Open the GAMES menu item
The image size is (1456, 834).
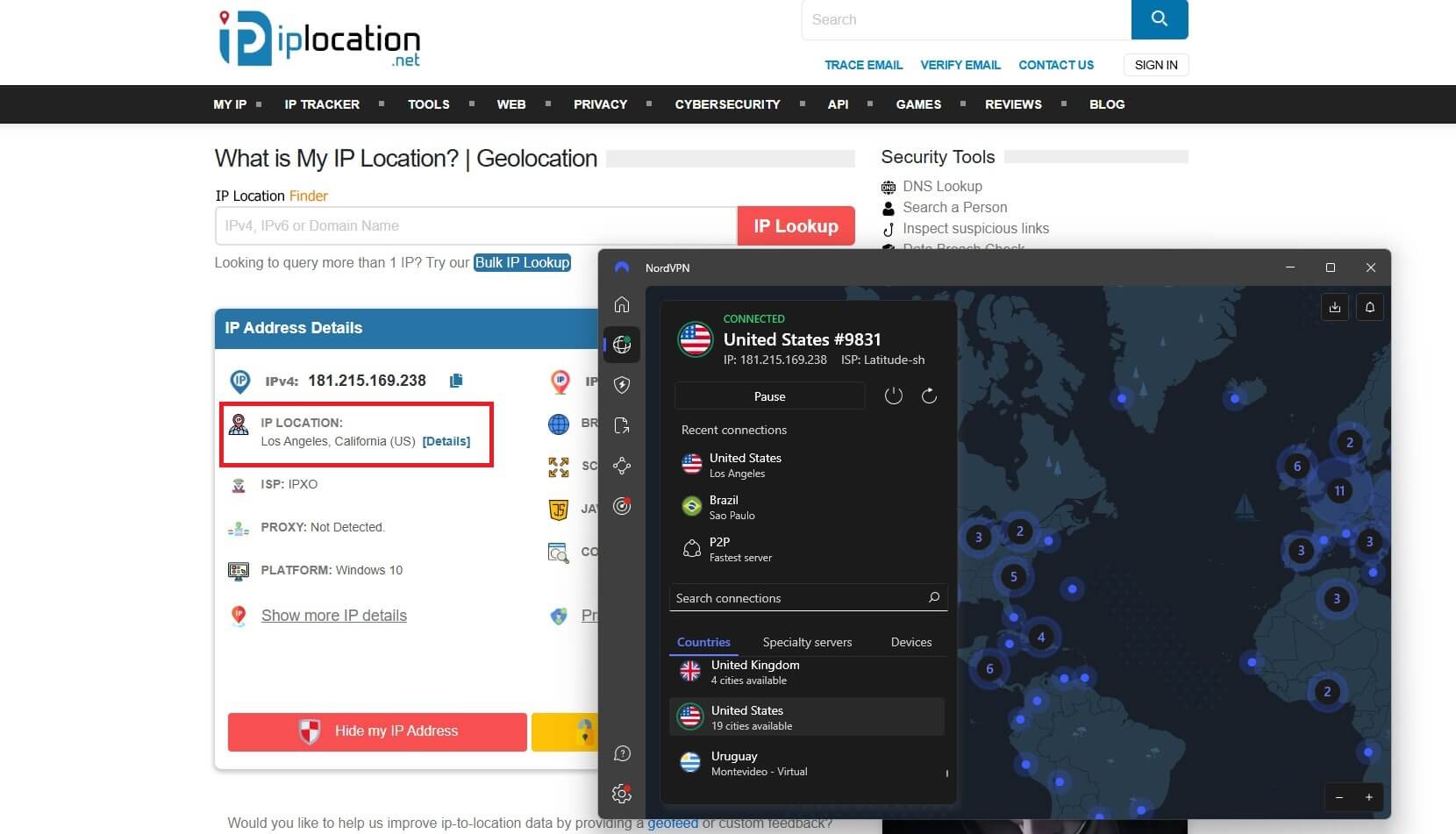coord(918,104)
